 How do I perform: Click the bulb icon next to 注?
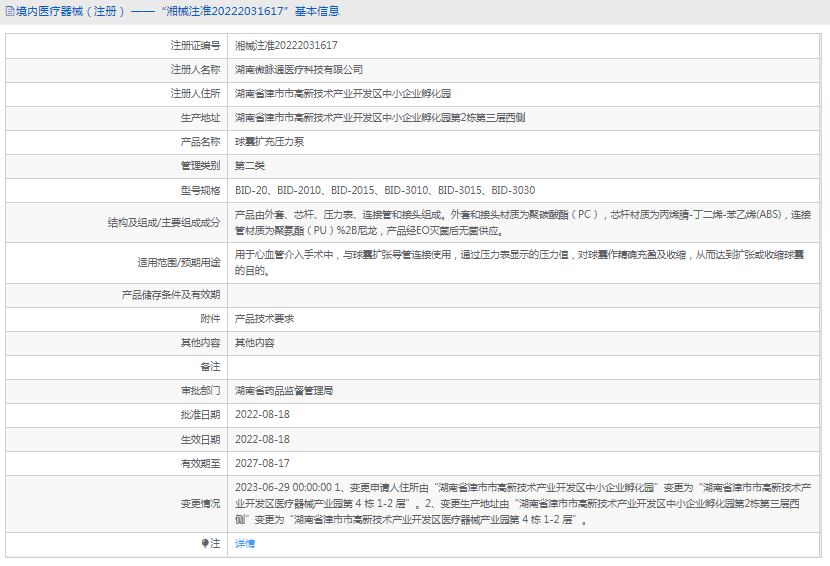pos(205,543)
